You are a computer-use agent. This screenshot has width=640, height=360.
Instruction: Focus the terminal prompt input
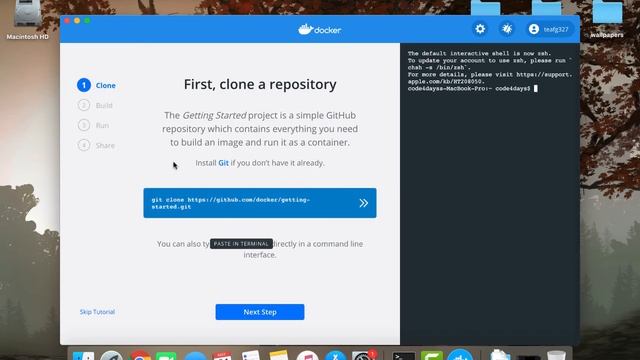(x=536, y=89)
